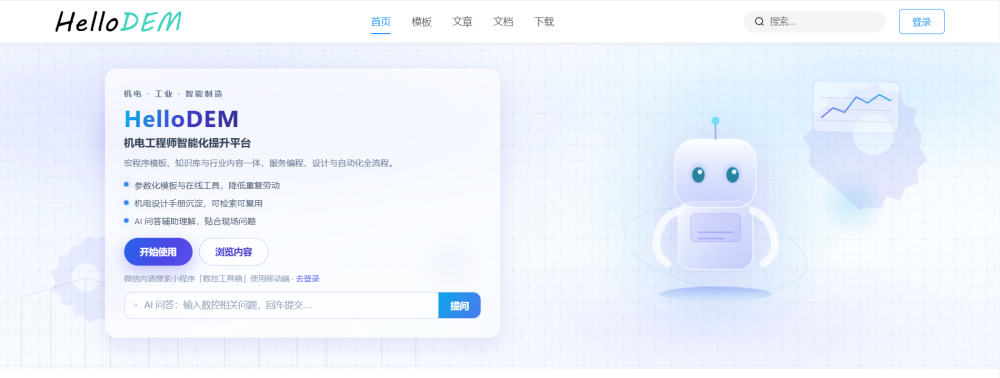This screenshot has width=1000, height=378.
Task: Click the search magnifier icon
Action: pyautogui.click(x=759, y=22)
